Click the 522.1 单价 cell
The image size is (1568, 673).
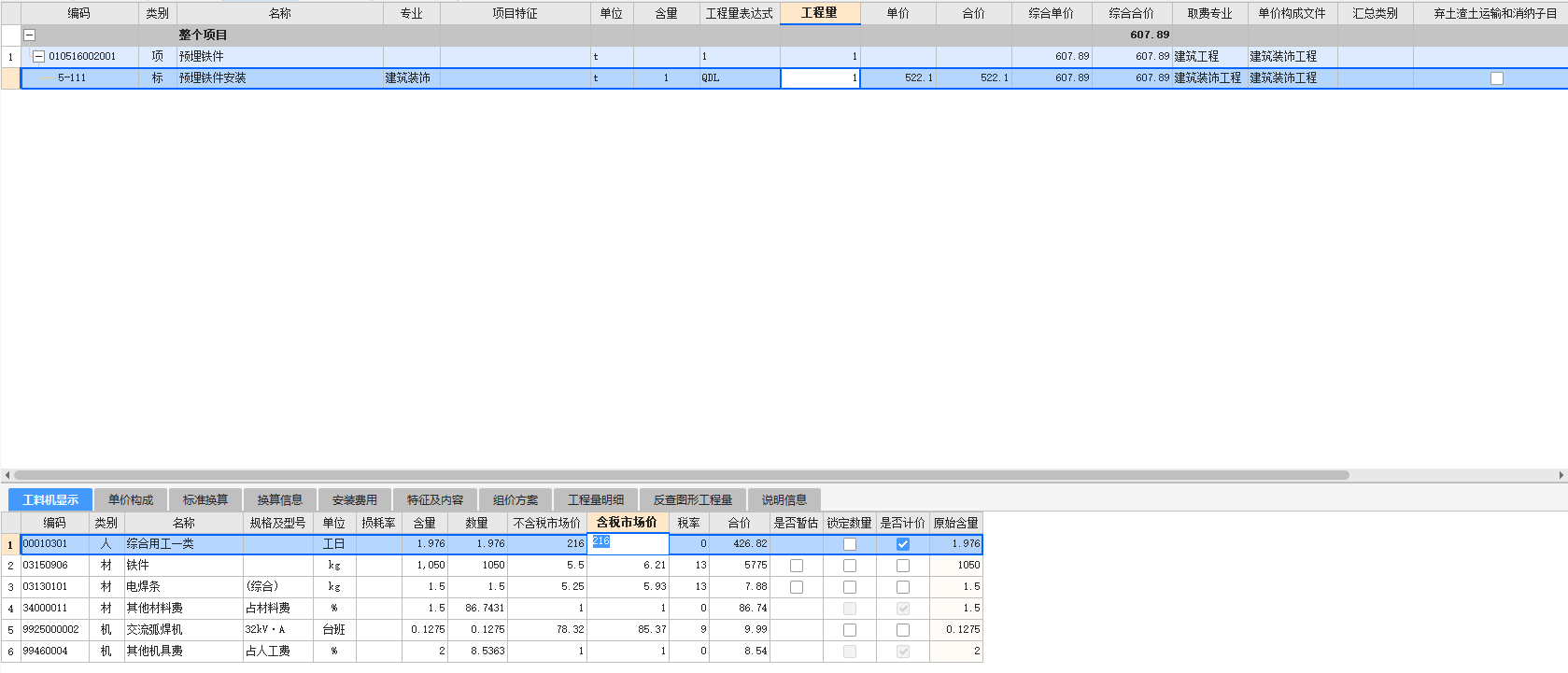tap(897, 78)
